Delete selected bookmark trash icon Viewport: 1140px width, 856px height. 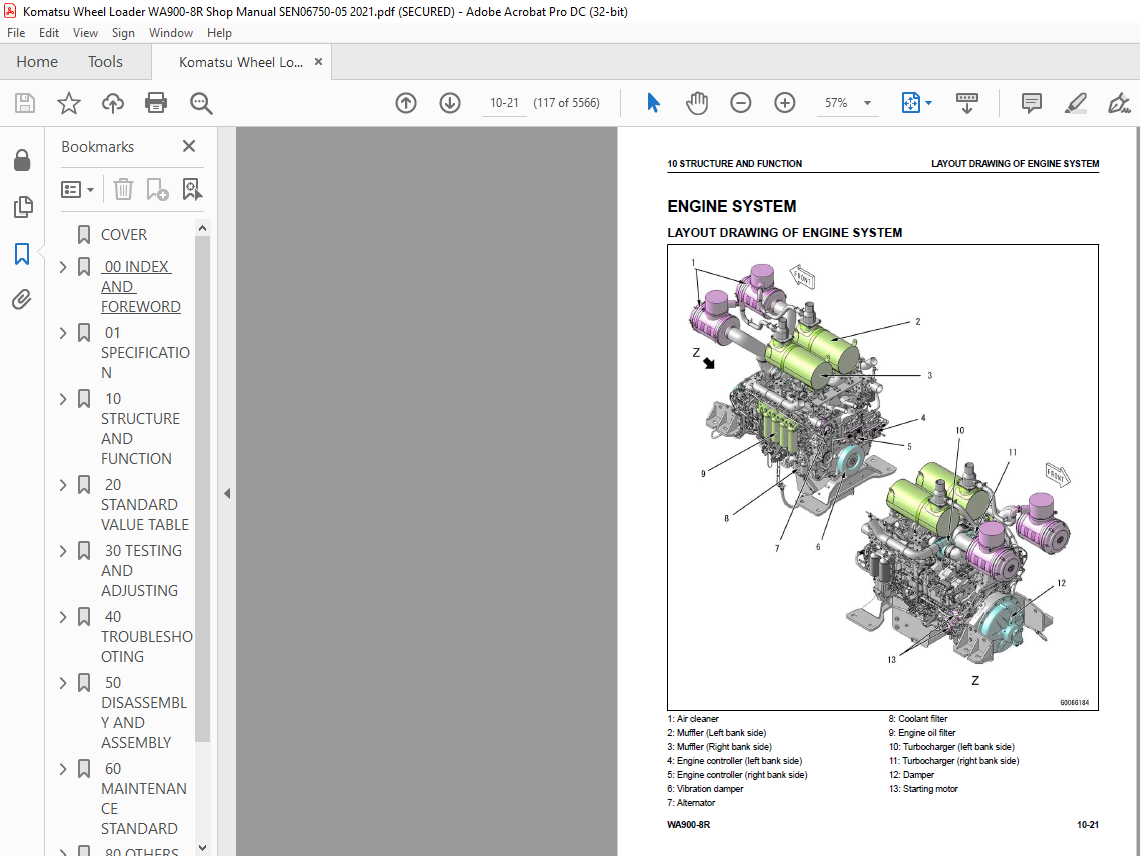[123, 190]
